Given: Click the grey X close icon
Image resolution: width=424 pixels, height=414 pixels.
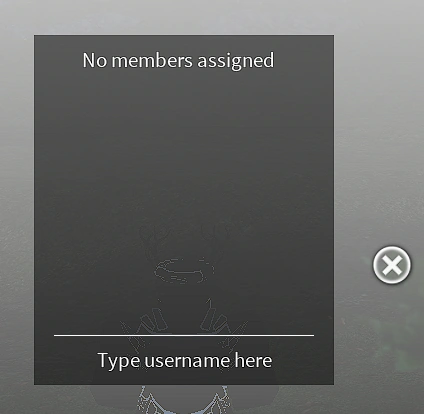Looking at the screenshot, I should point(392,265).
